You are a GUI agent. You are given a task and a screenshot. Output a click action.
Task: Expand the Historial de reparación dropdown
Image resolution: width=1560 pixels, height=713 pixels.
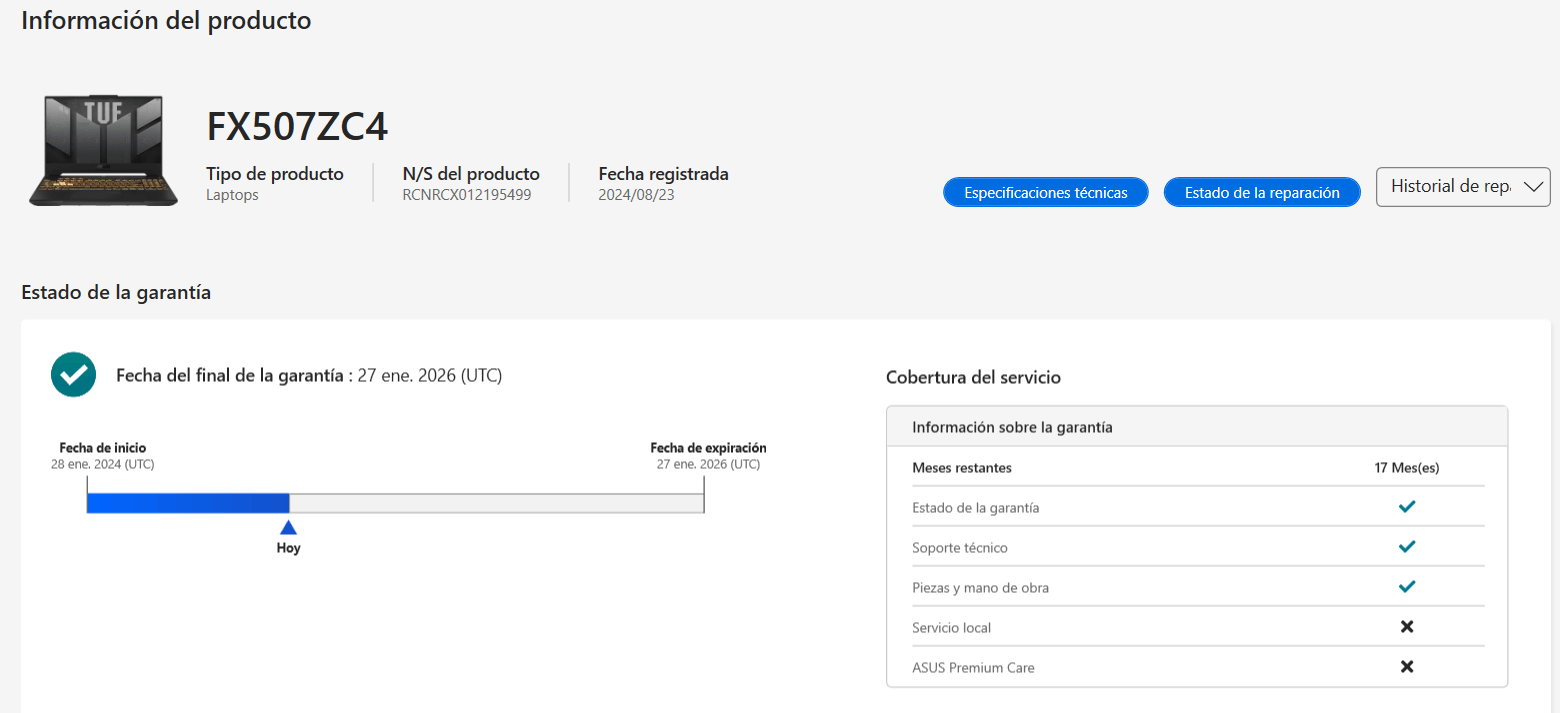point(1463,187)
